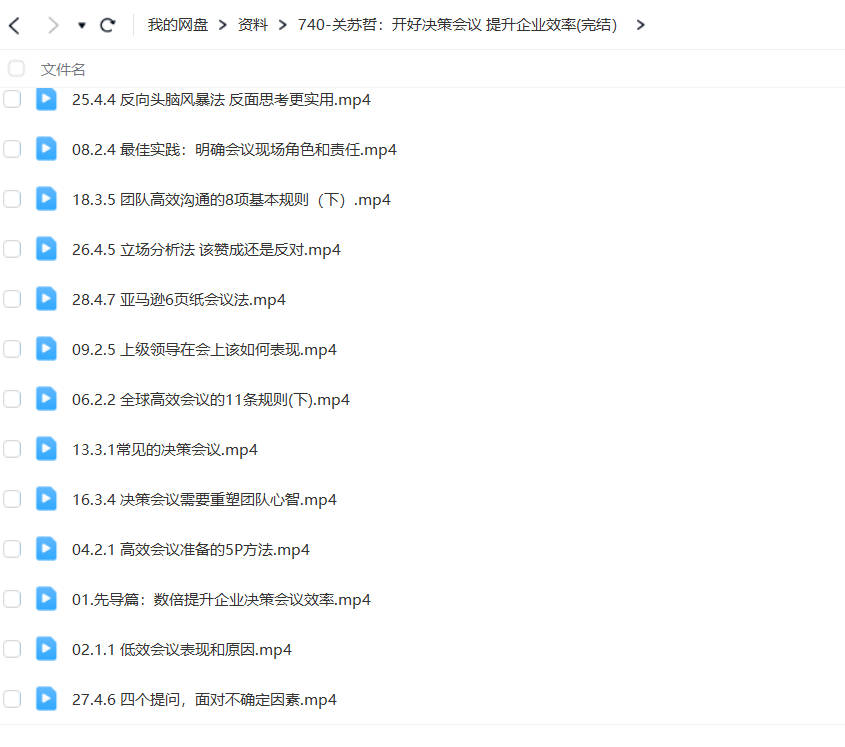Open file 18.3.5 团队高效沟通的8项基本规则（下）.mp4

point(231,200)
